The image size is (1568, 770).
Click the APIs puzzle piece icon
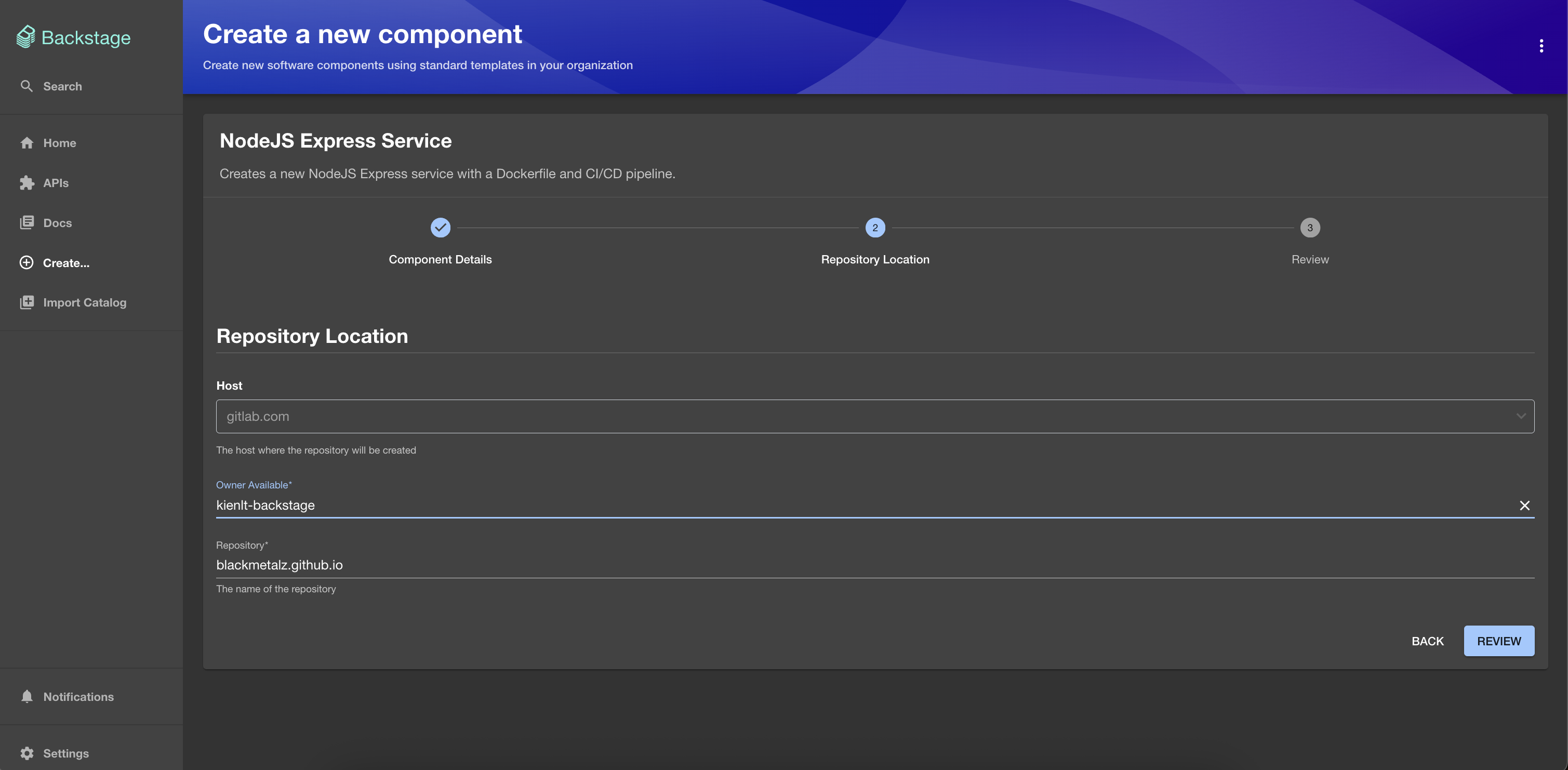point(27,182)
